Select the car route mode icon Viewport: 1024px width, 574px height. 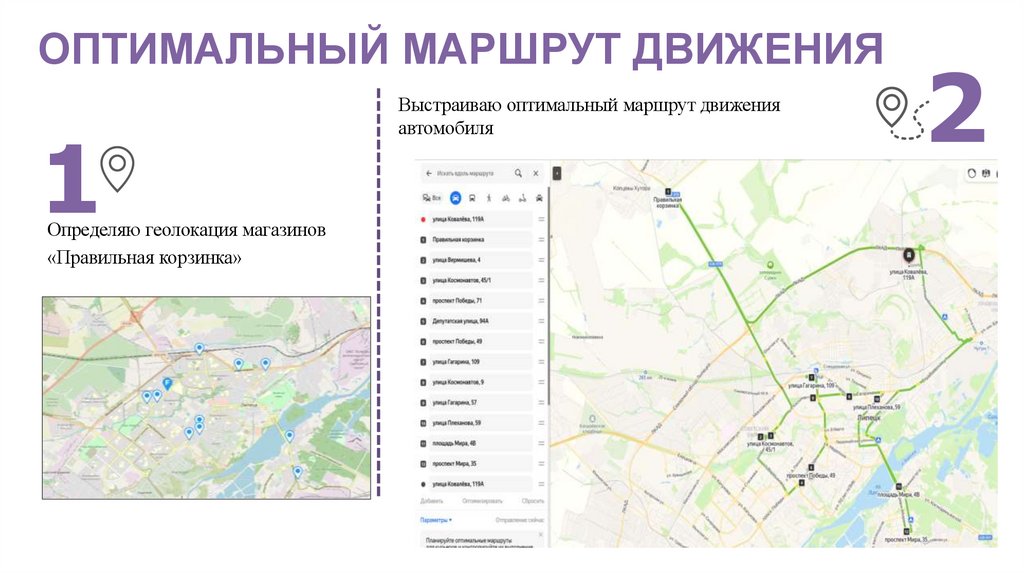pyautogui.click(x=455, y=198)
